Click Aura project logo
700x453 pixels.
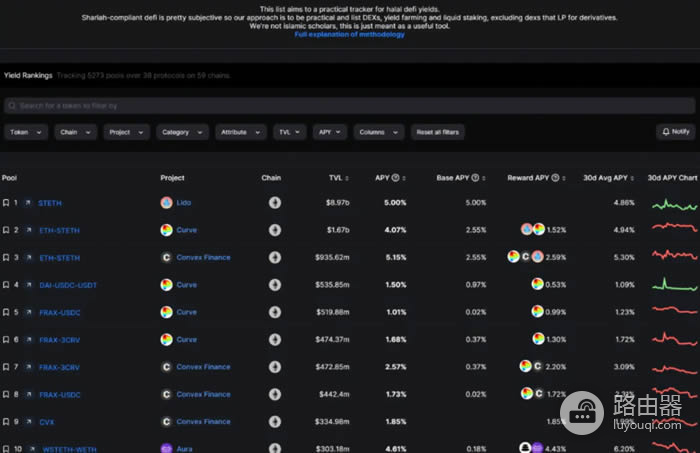(x=167, y=448)
